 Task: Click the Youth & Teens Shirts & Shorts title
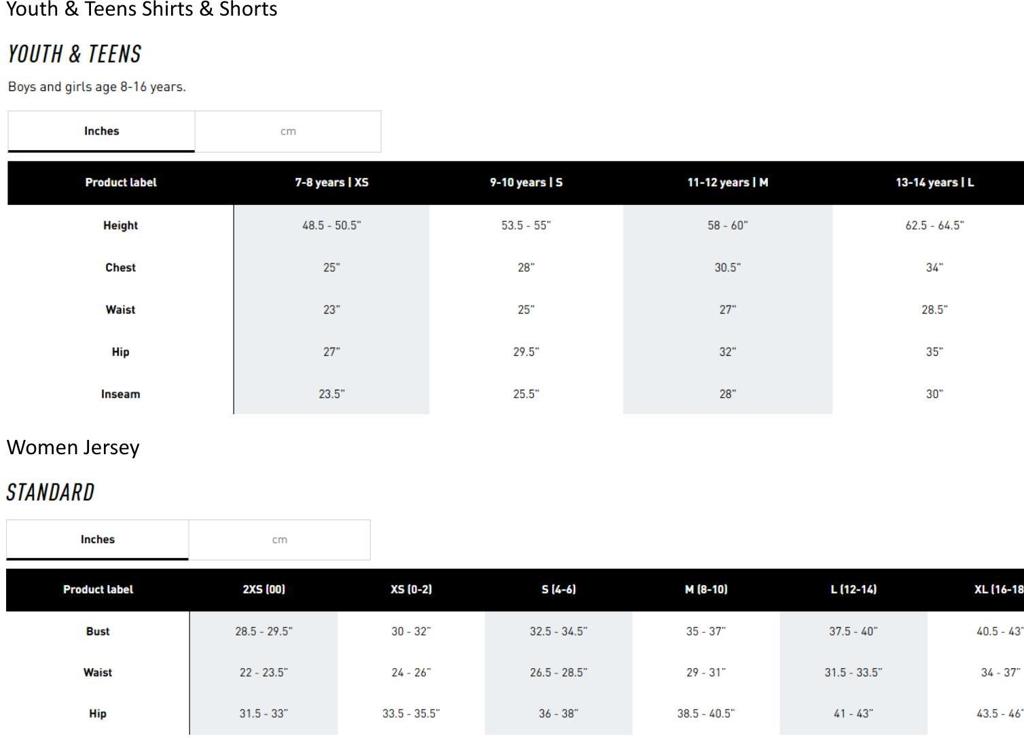pyautogui.click(x=142, y=10)
